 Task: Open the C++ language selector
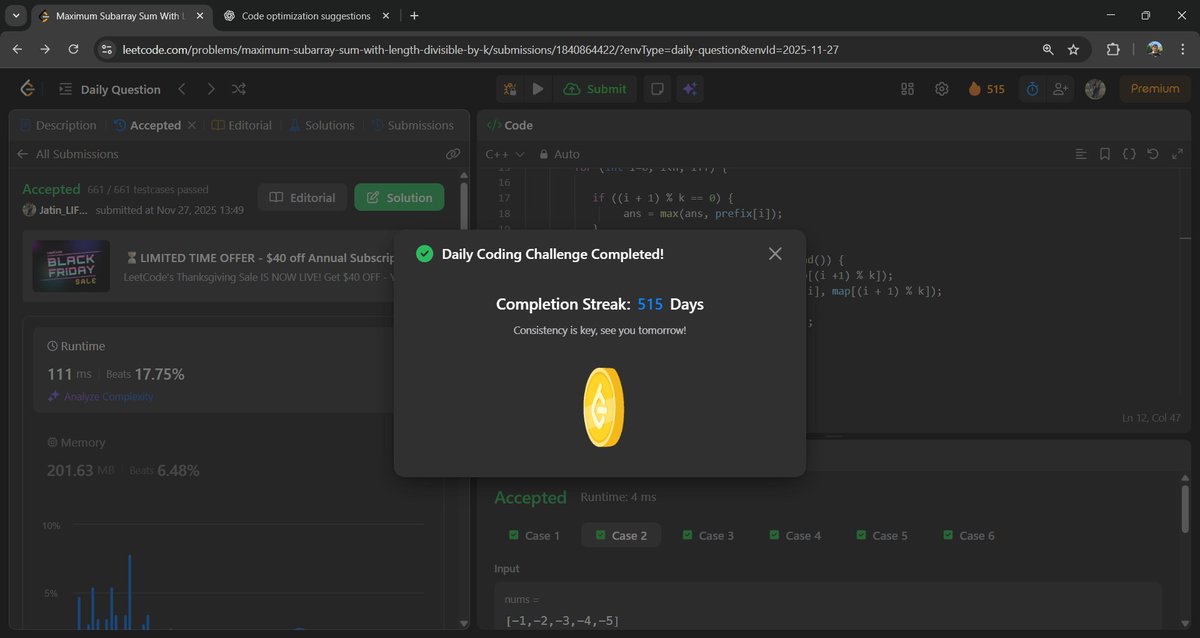coord(504,153)
